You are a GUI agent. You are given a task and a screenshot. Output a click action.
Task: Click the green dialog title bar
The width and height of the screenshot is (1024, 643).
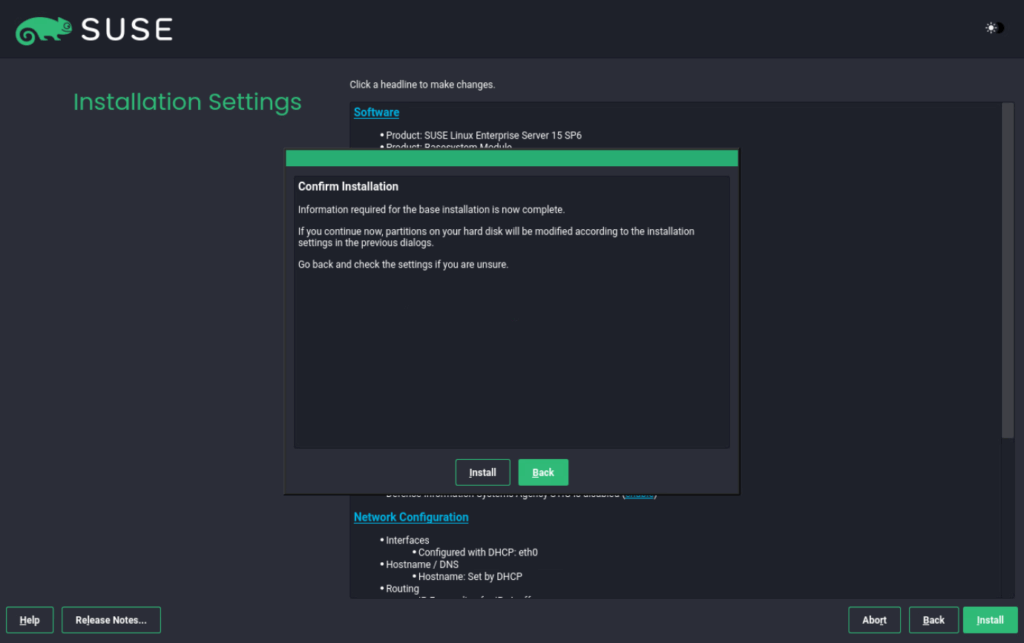click(x=512, y=158)
